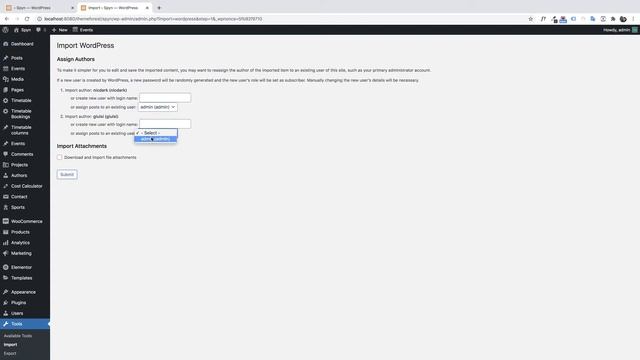Click the Pages sidebar icon
This screenshot has width=640, height=360.
tap(6, 90)
